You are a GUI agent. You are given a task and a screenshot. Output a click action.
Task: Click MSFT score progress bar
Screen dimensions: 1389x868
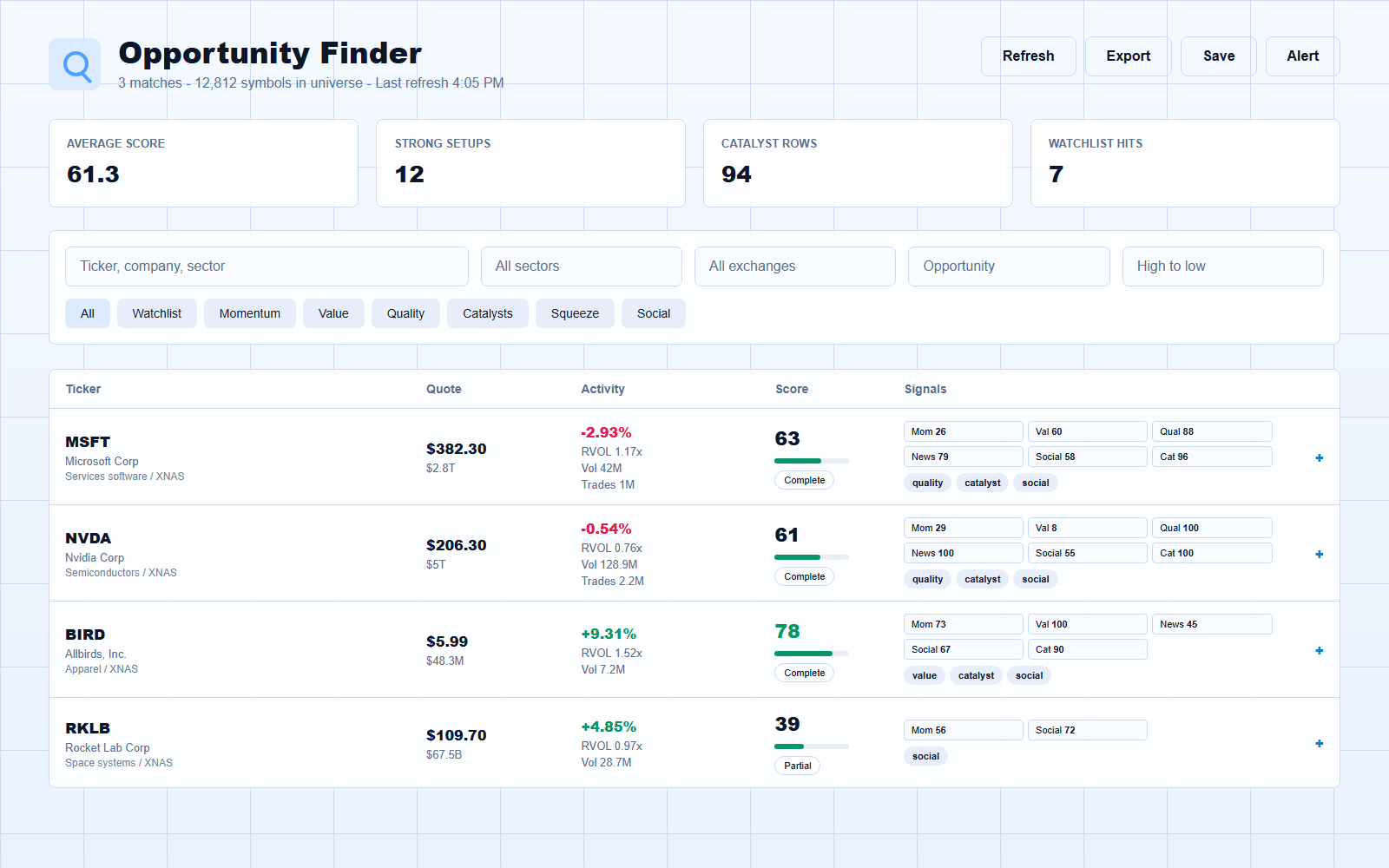(812, 461)
